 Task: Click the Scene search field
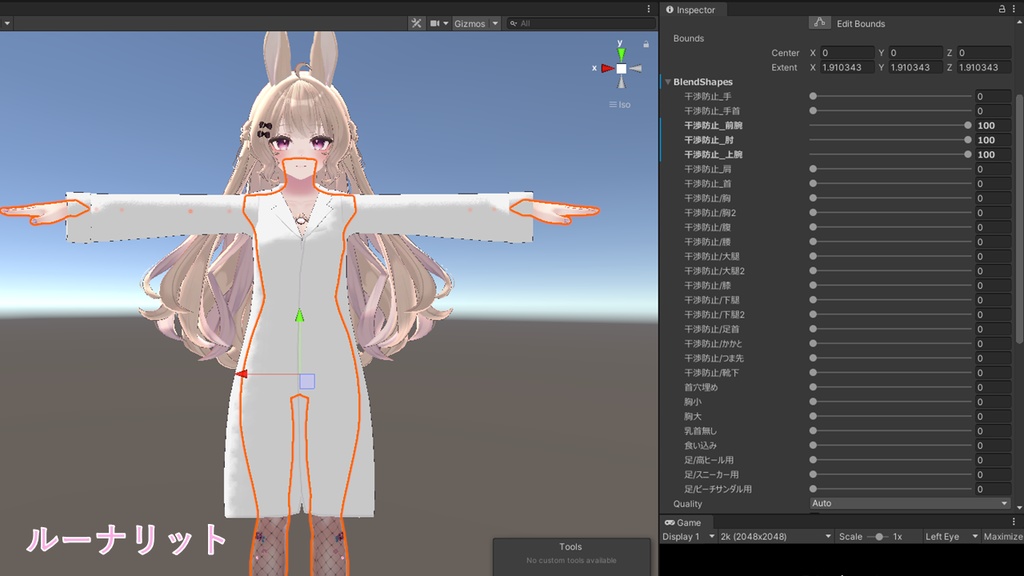point(581,24)
